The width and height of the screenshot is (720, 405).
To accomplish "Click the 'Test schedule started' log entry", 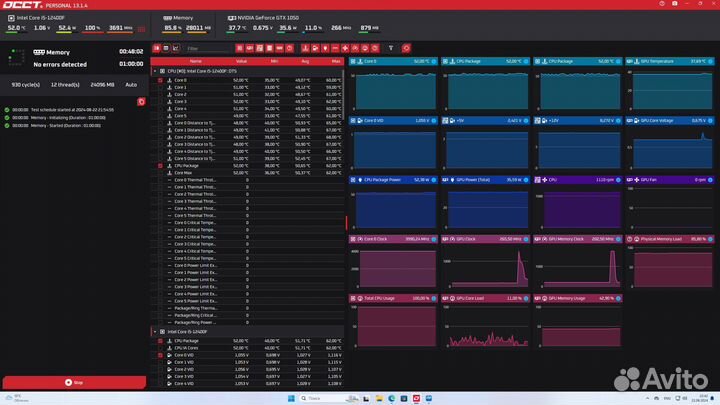I will pos(60,110).
